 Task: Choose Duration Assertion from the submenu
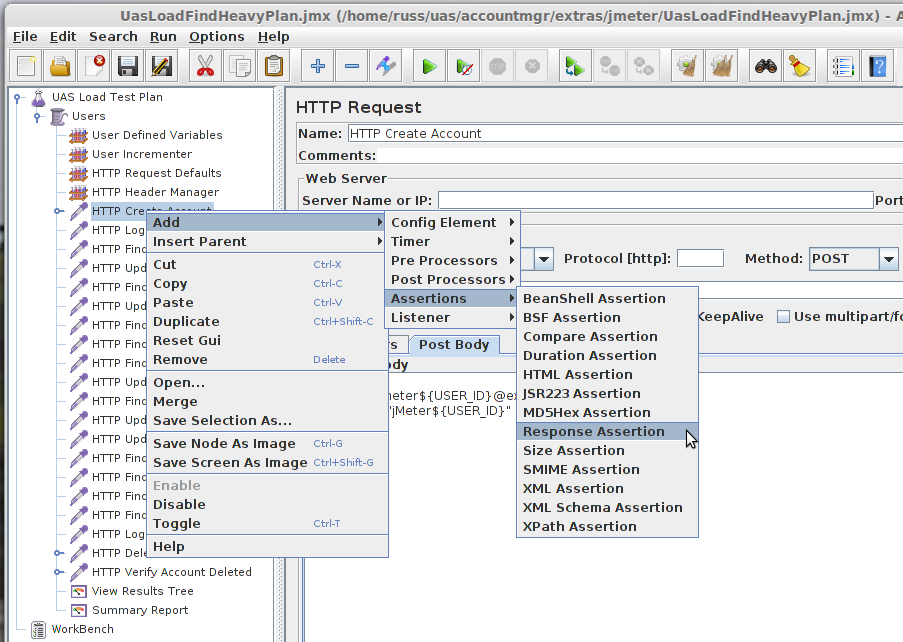click(608, 356)
